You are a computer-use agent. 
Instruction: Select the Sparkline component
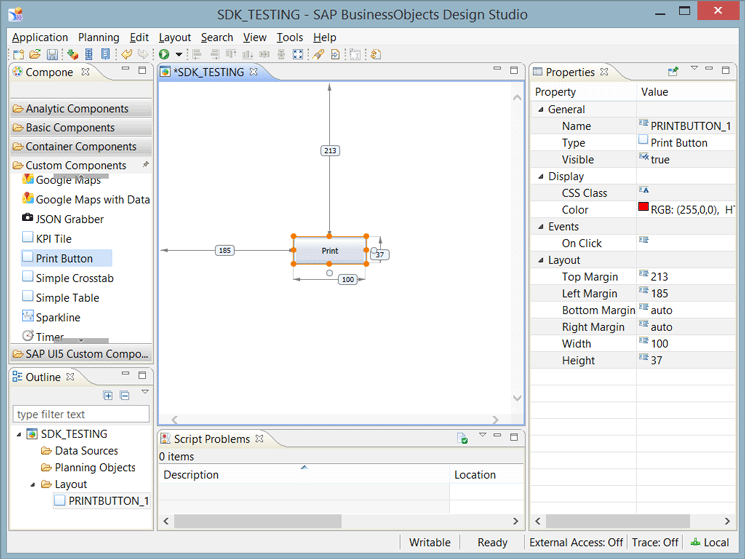point(51,317)
